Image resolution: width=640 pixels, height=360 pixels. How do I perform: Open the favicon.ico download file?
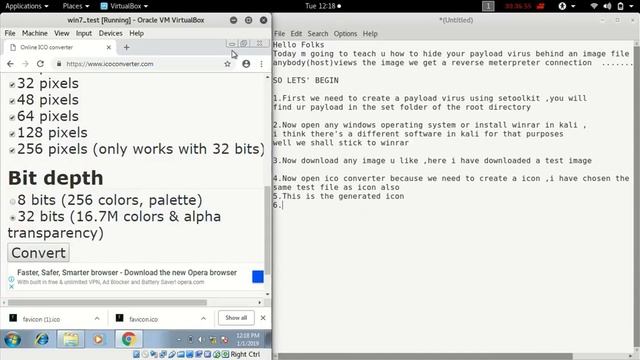click(144, 319)
